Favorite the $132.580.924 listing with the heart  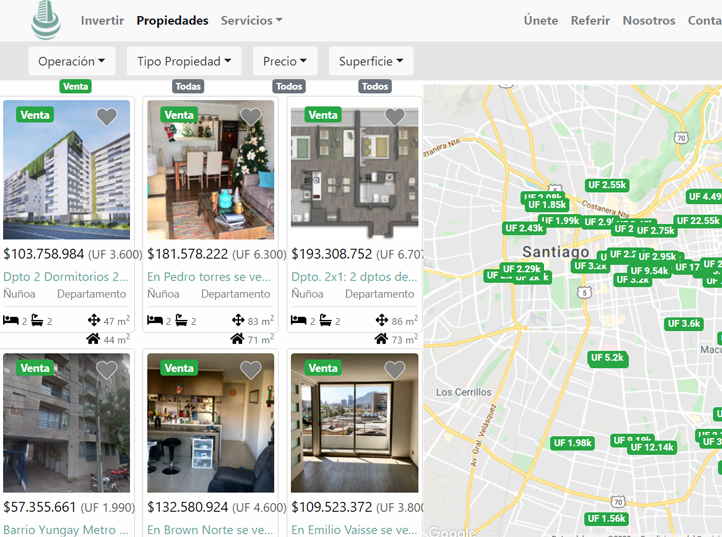click(x=251, y=370)
